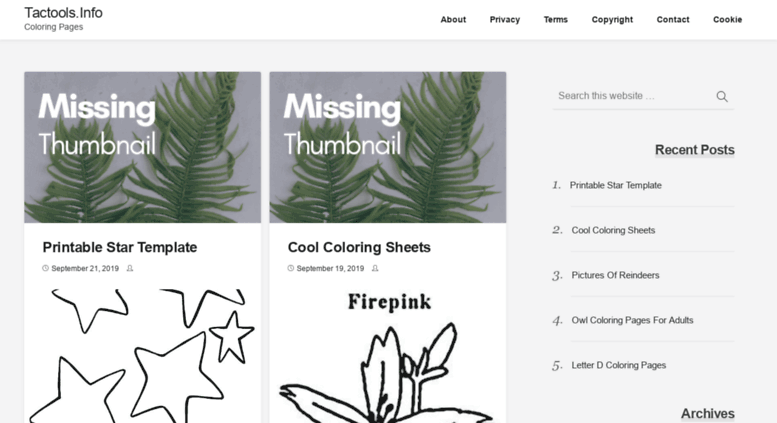Image resolution: width=777 pixels, height=423 pixels.
Task: Click author icon on Cool Coloring Sheets post
Action: 375,268
